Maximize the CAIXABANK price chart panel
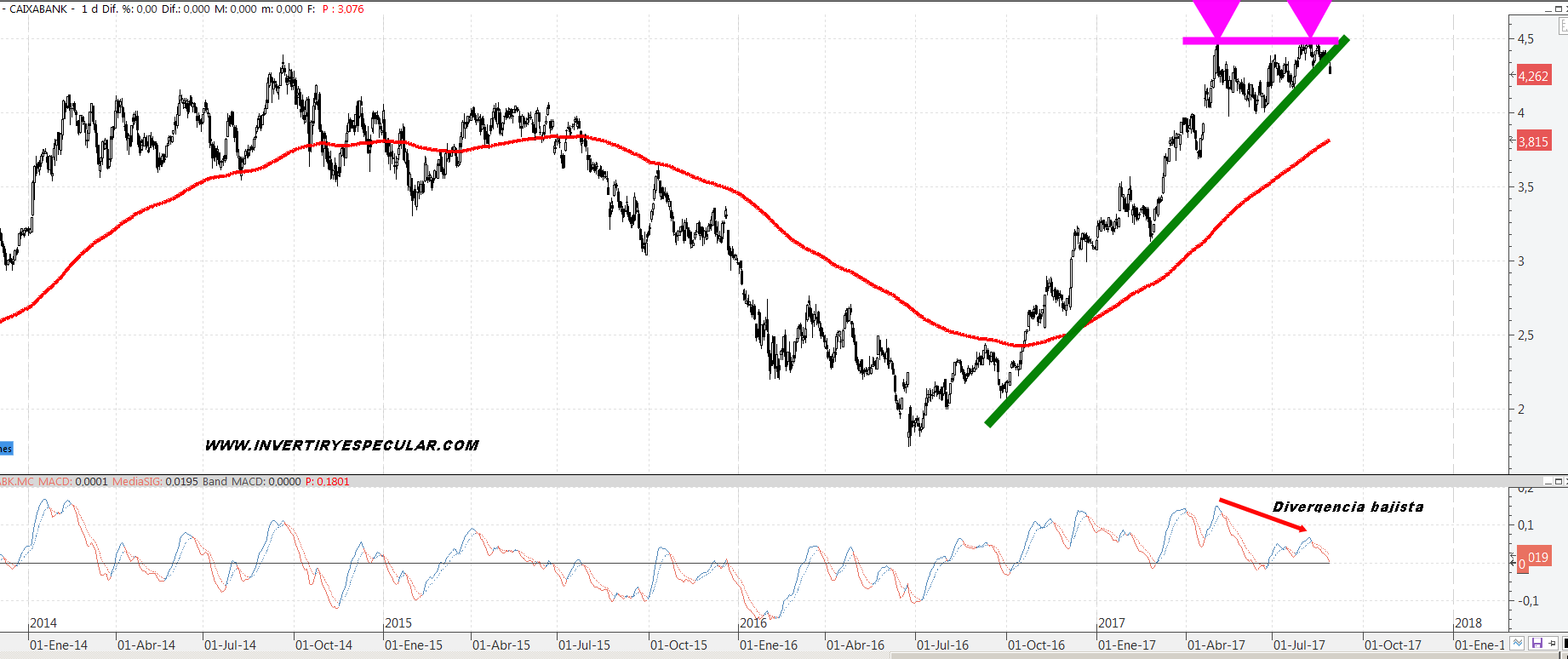Screen dimensions: 1568x659 click(x=1559, y=9)
